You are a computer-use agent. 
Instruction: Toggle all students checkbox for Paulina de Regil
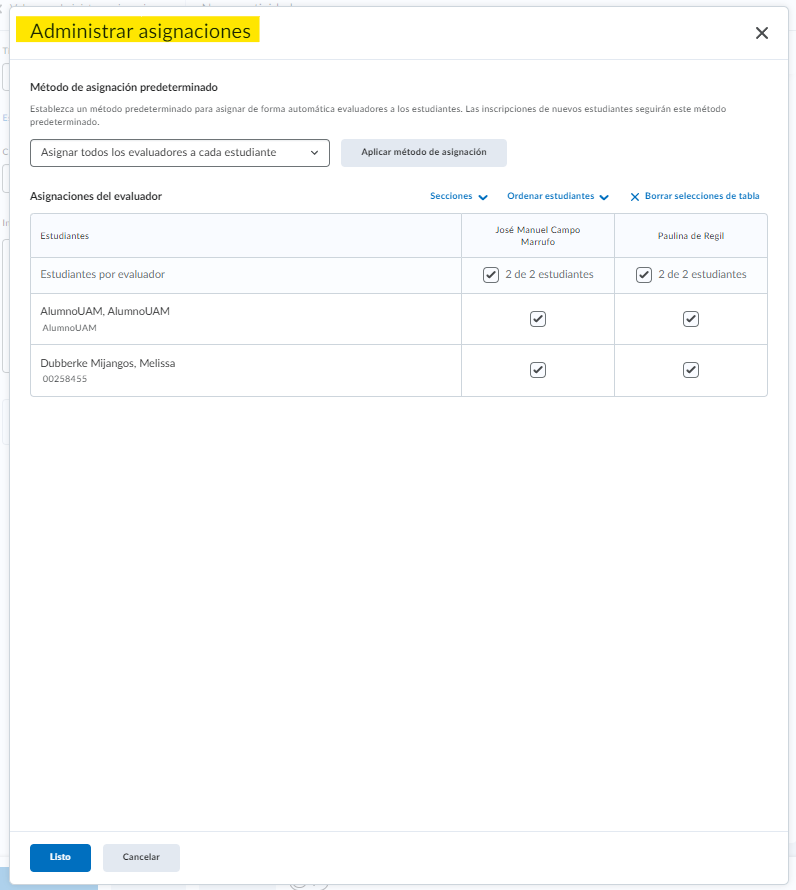(x=644, y=275)
